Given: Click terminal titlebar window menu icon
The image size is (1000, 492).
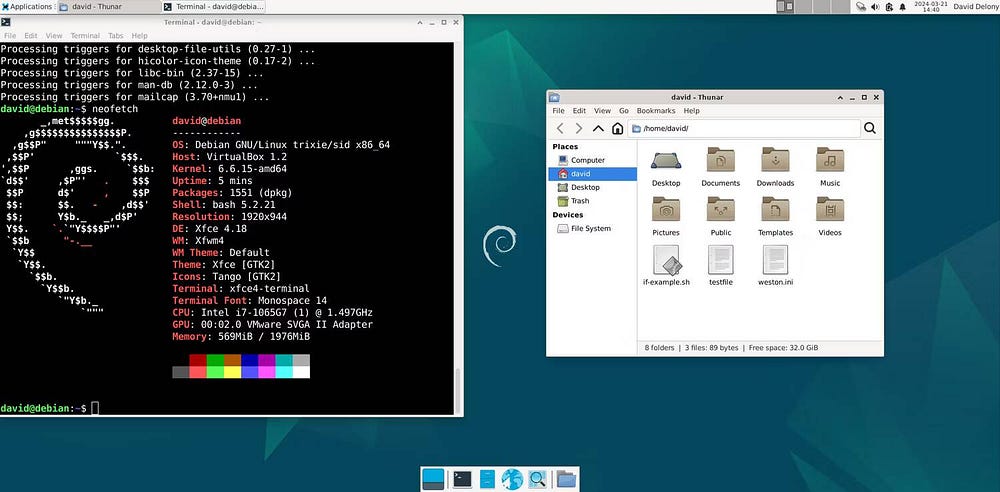Looking at the screenshot, I should 6,22.
